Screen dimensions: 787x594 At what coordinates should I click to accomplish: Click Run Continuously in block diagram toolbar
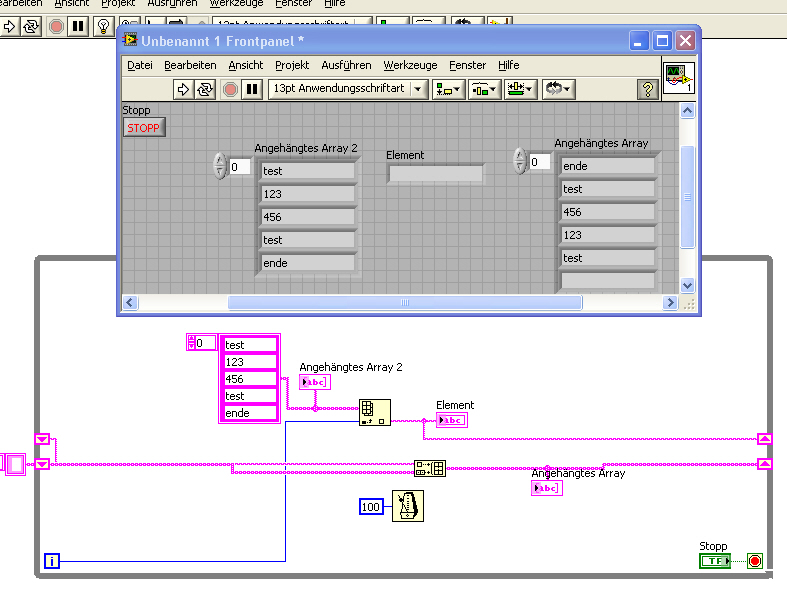point(31,26)
